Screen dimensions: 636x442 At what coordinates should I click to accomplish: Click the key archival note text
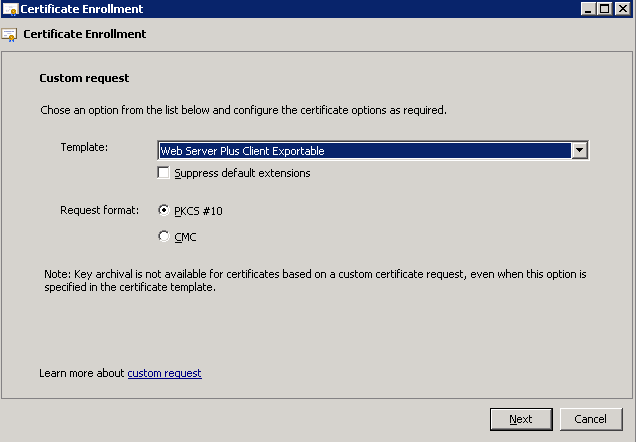coord(315,281)
